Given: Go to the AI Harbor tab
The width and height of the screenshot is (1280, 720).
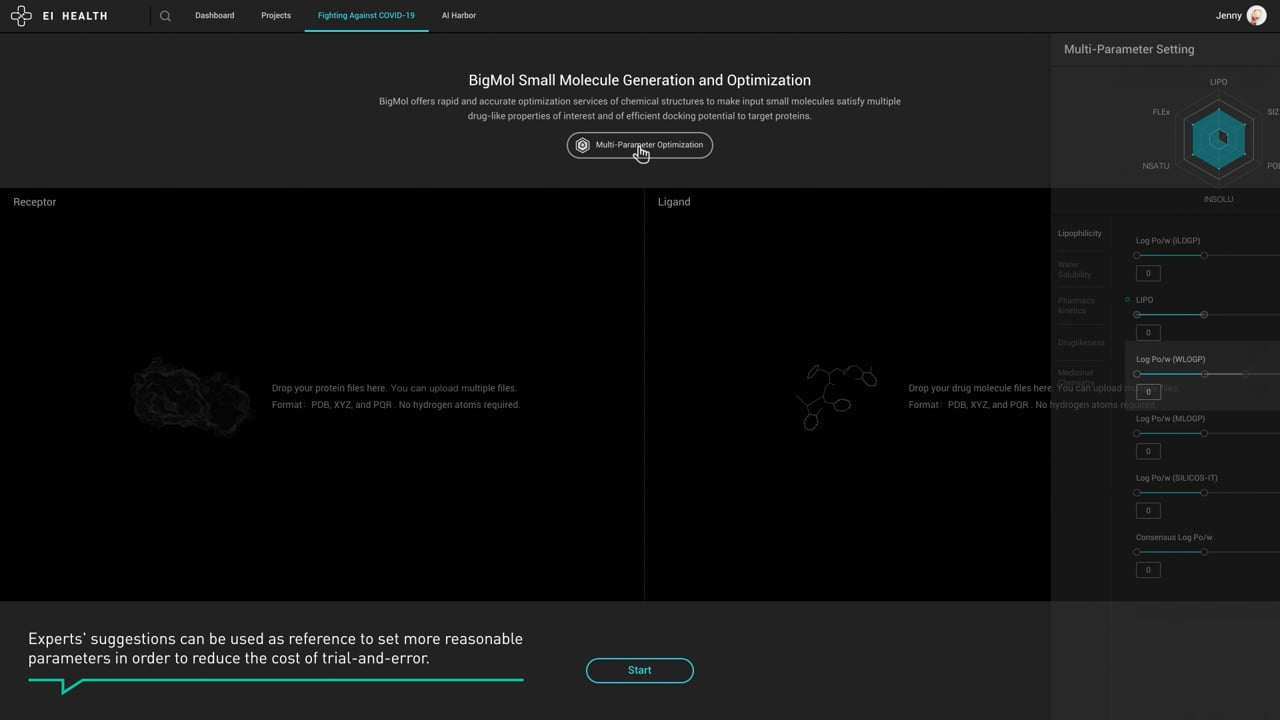Looking at the screenshot, I should pos(459,16).
